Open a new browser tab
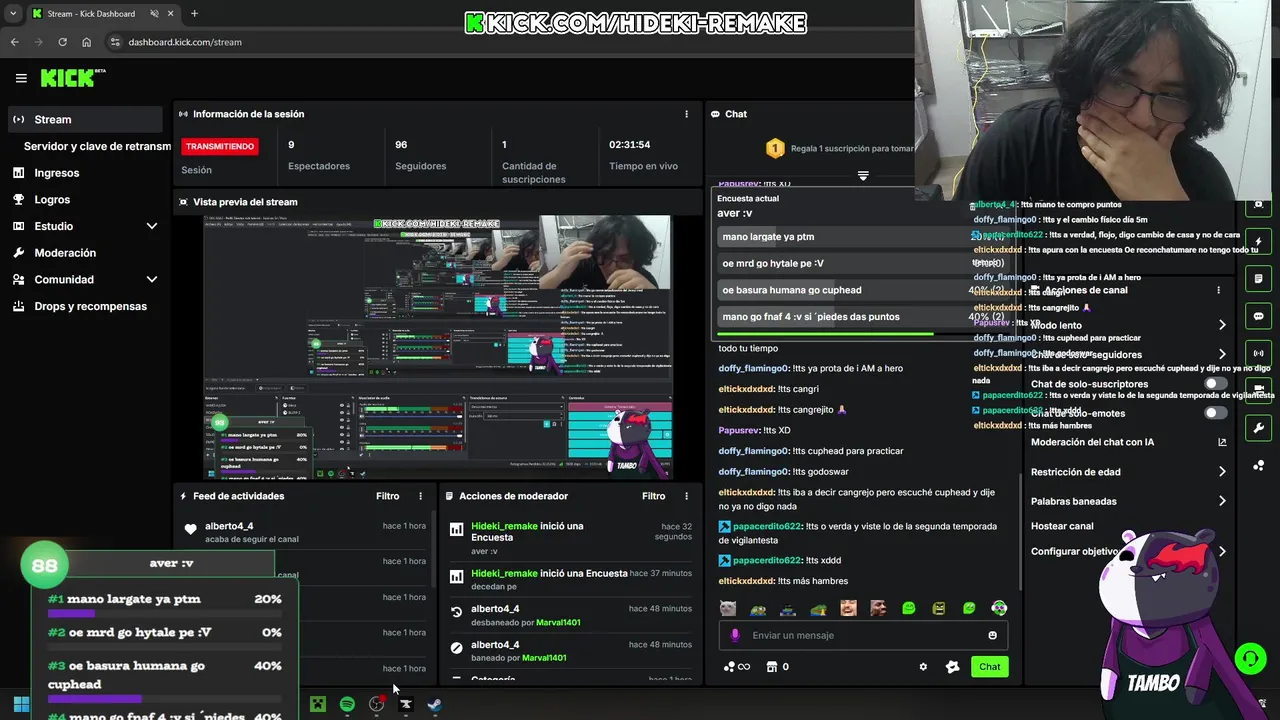Viewport: 1280px width, 720px height. pos(194,14)
